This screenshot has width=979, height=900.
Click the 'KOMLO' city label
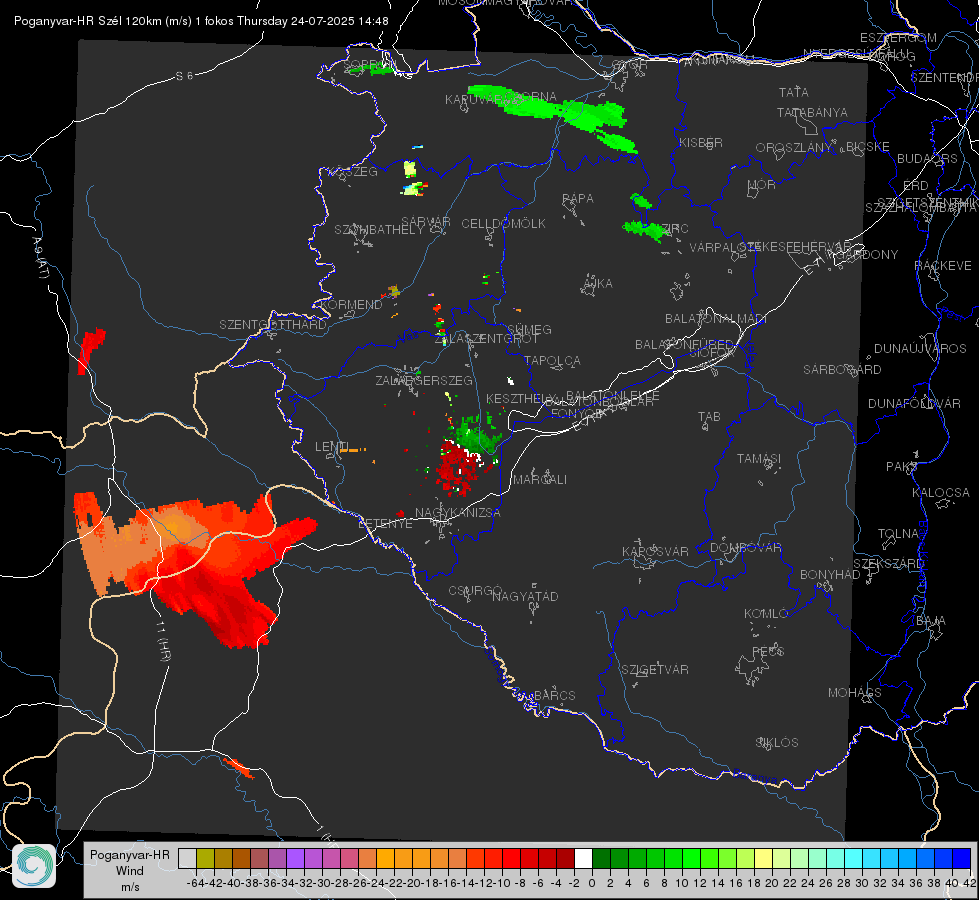[766, 614]
